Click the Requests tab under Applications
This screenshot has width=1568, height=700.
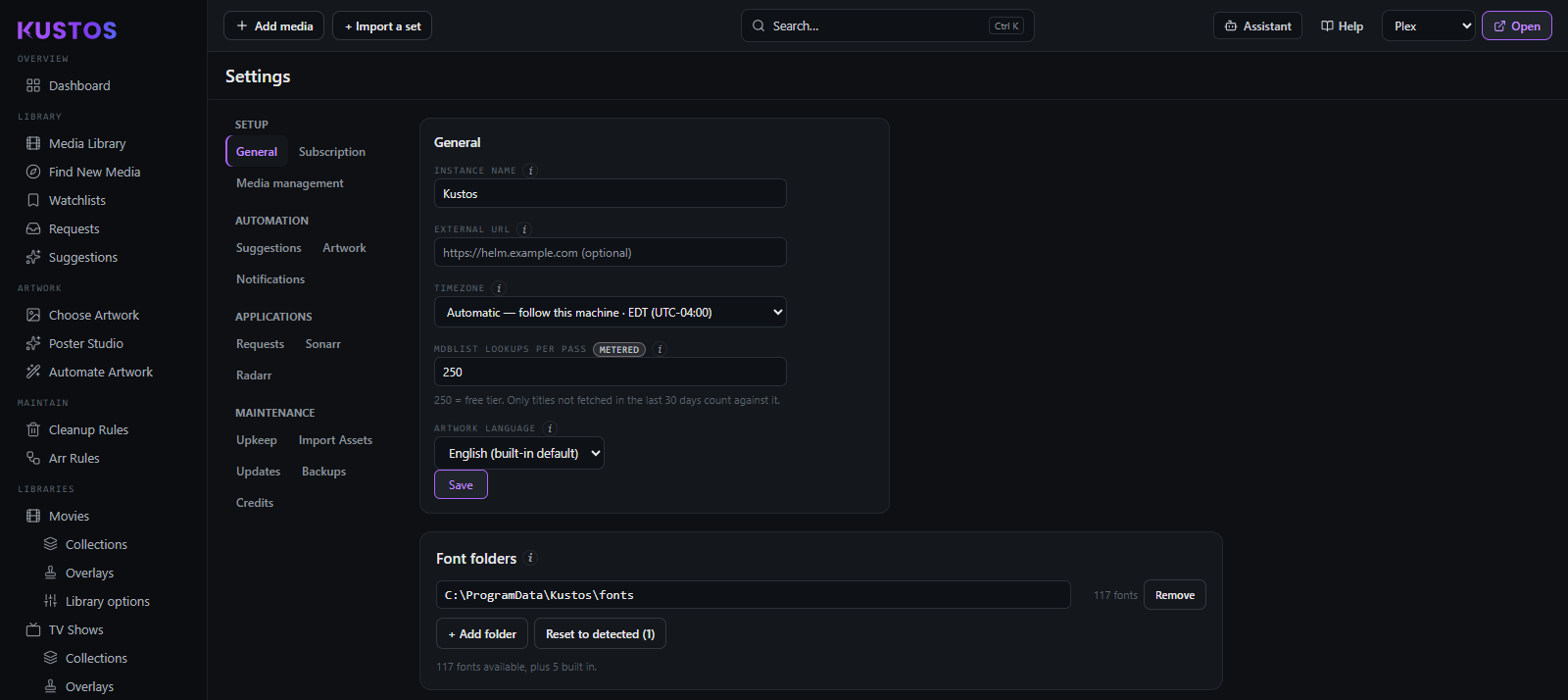tap(260, 344)
